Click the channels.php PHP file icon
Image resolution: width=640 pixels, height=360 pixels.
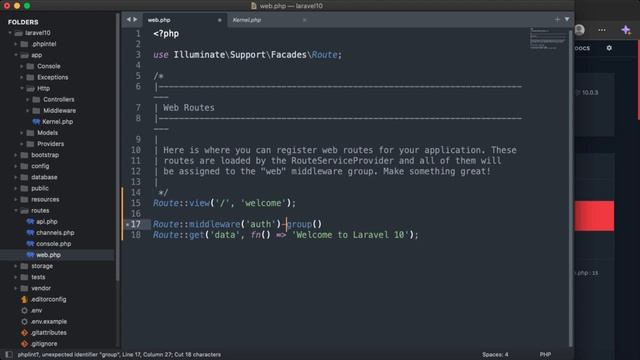coord(30,233)
